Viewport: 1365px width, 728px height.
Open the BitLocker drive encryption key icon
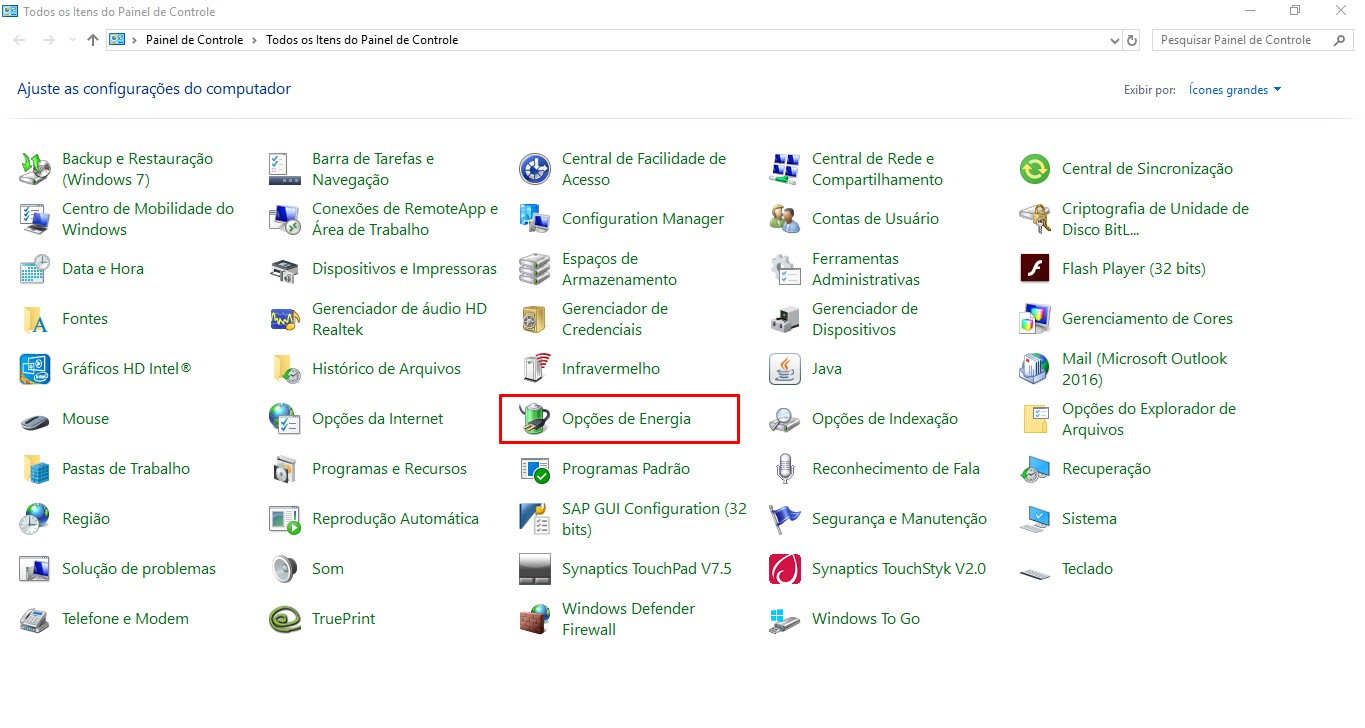point(1035,219)
